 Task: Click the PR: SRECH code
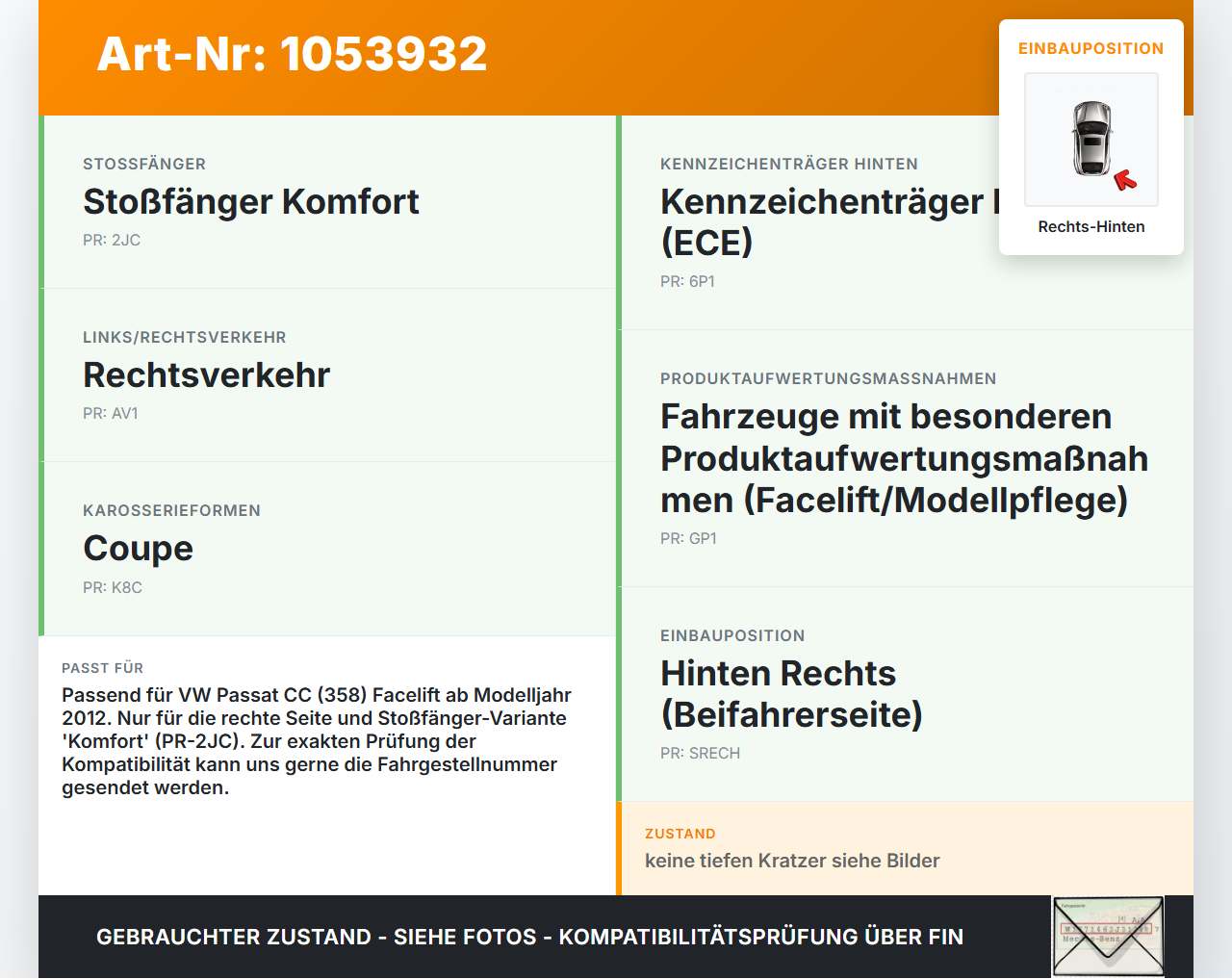tap(701, 754)
